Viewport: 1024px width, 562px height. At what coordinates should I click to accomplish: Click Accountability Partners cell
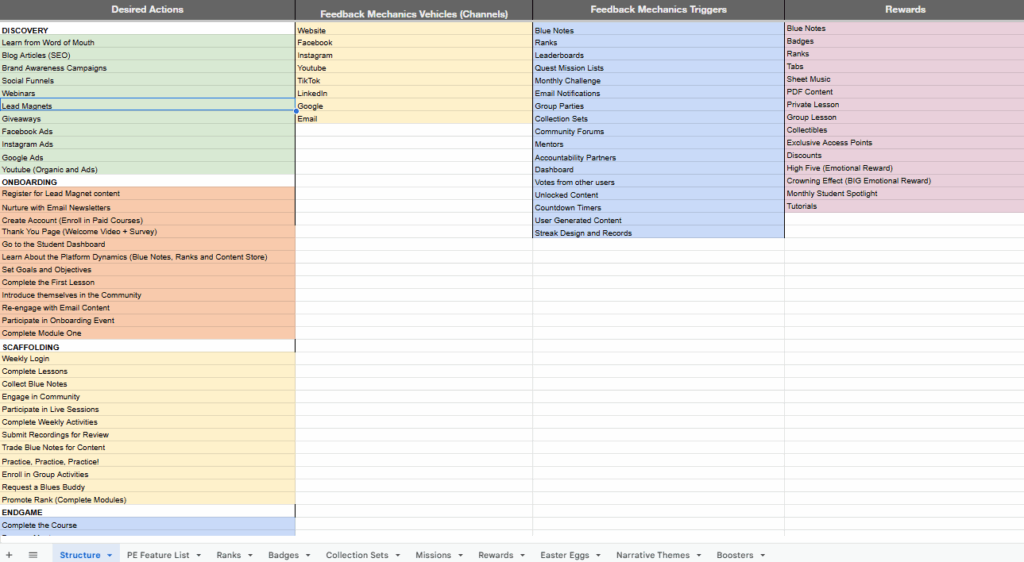(658, 157)
